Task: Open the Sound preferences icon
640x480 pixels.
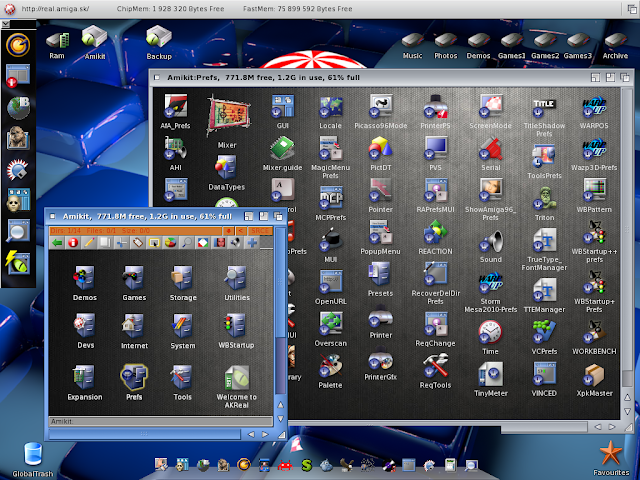Action: [x=490, y=240]
